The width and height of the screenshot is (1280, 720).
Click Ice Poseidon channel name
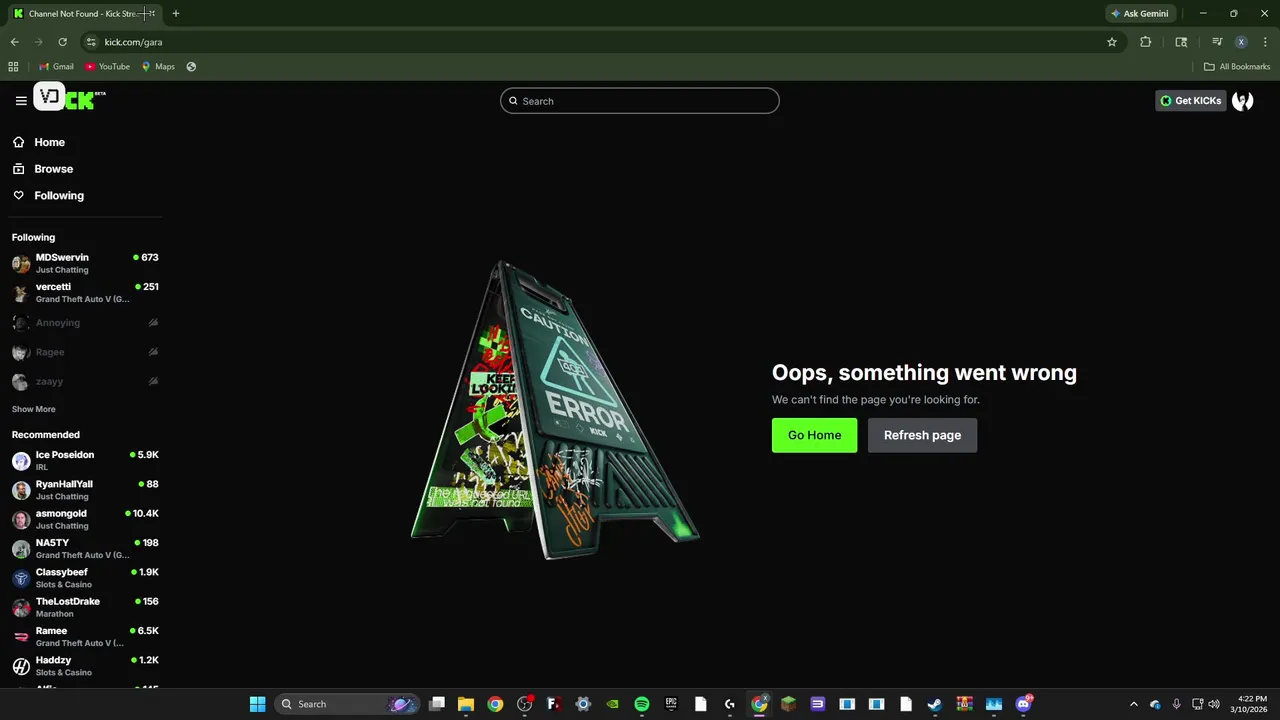(65, 455)
